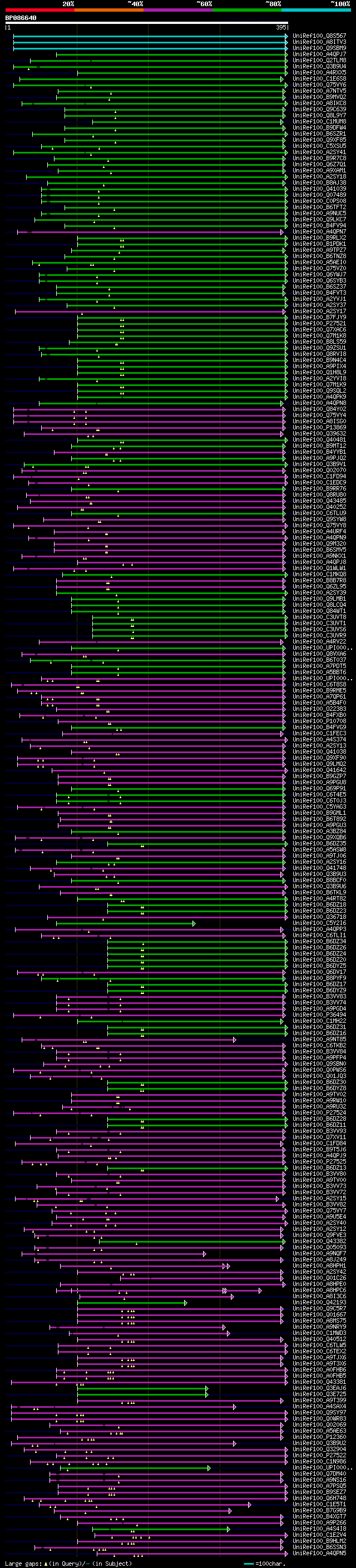Select label UniRef100_C5YAG3
356x1568 pixels.
click(319, 807)
